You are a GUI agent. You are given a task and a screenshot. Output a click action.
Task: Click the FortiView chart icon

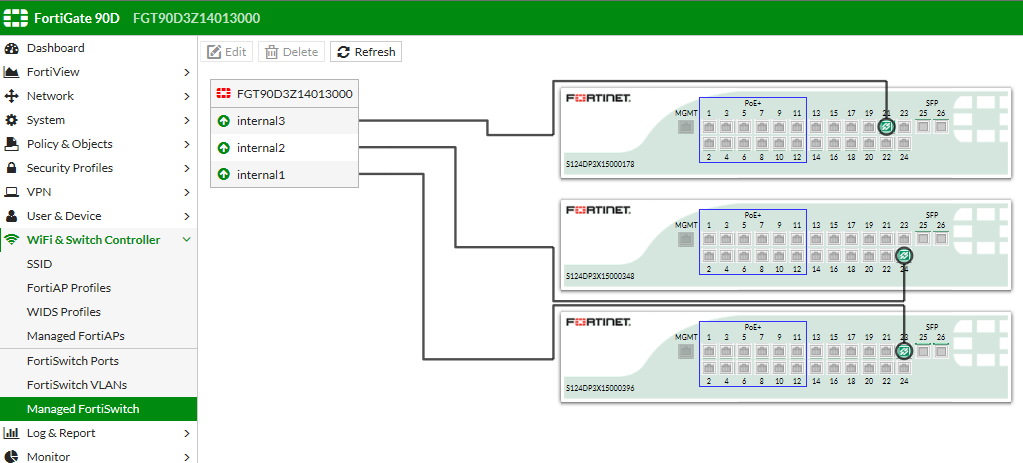pos(11,72)
